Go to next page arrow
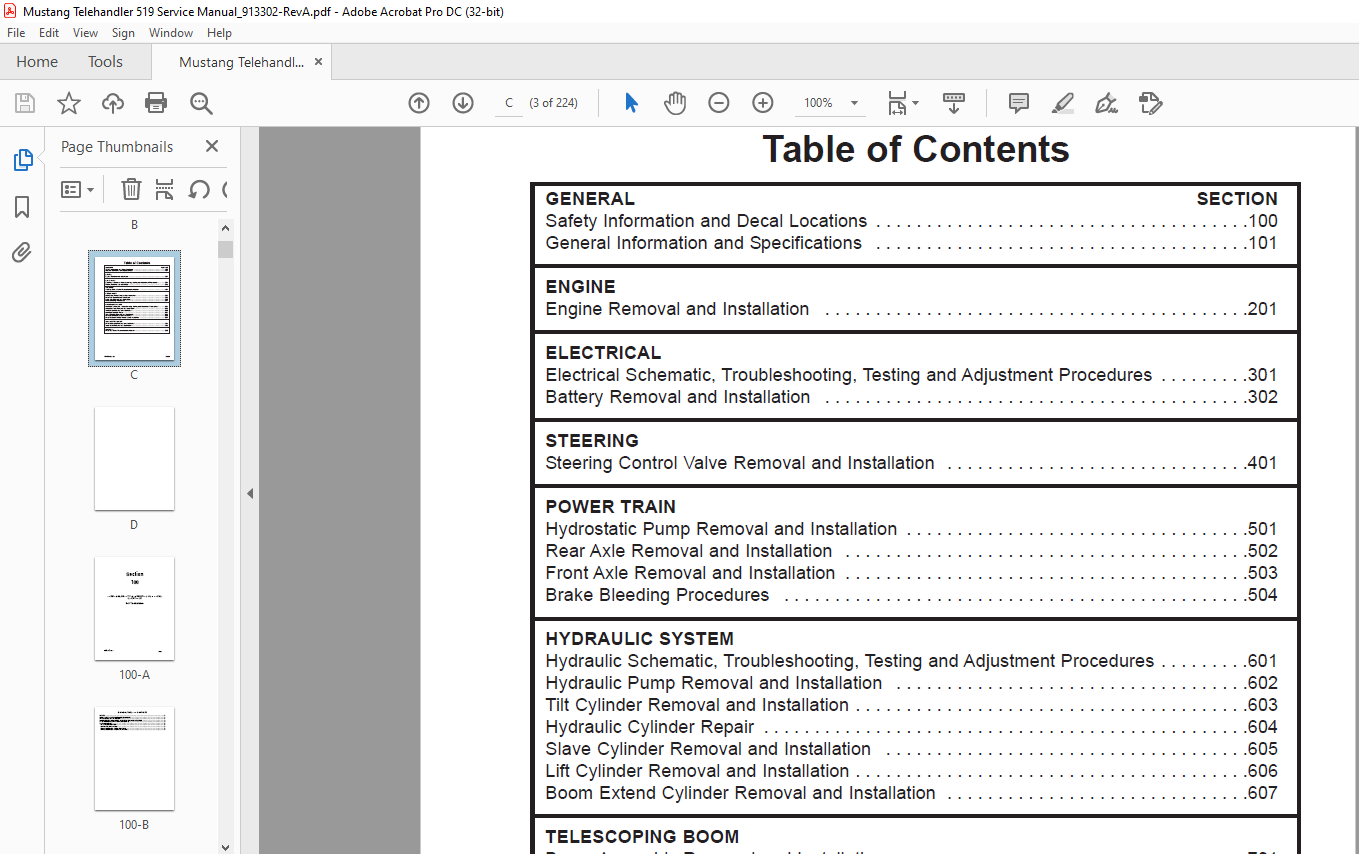 click(x=463, y=103)
